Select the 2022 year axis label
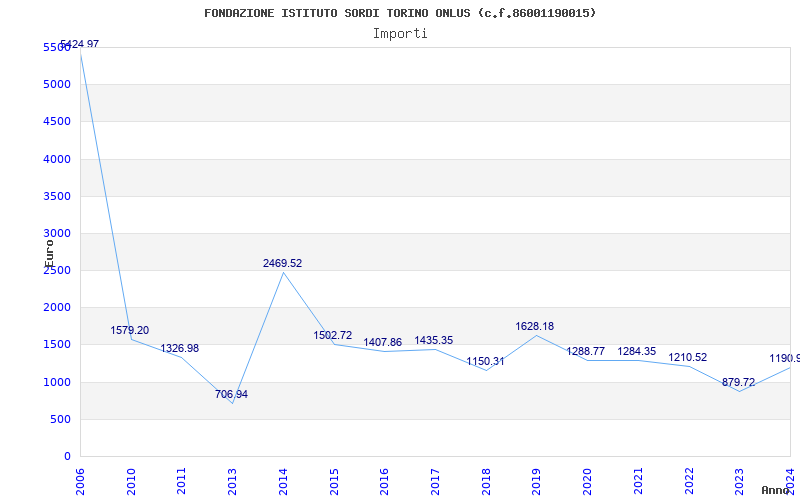800x500 pixels. coord(689,478)
